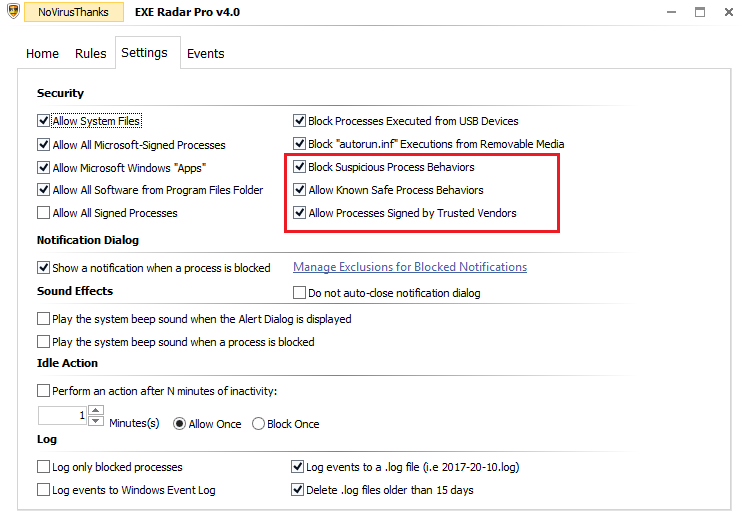Enable Do not auto-close notification dialog
Image resolution: width=749 pixels, height=525 pixels.
coord(299,293)
